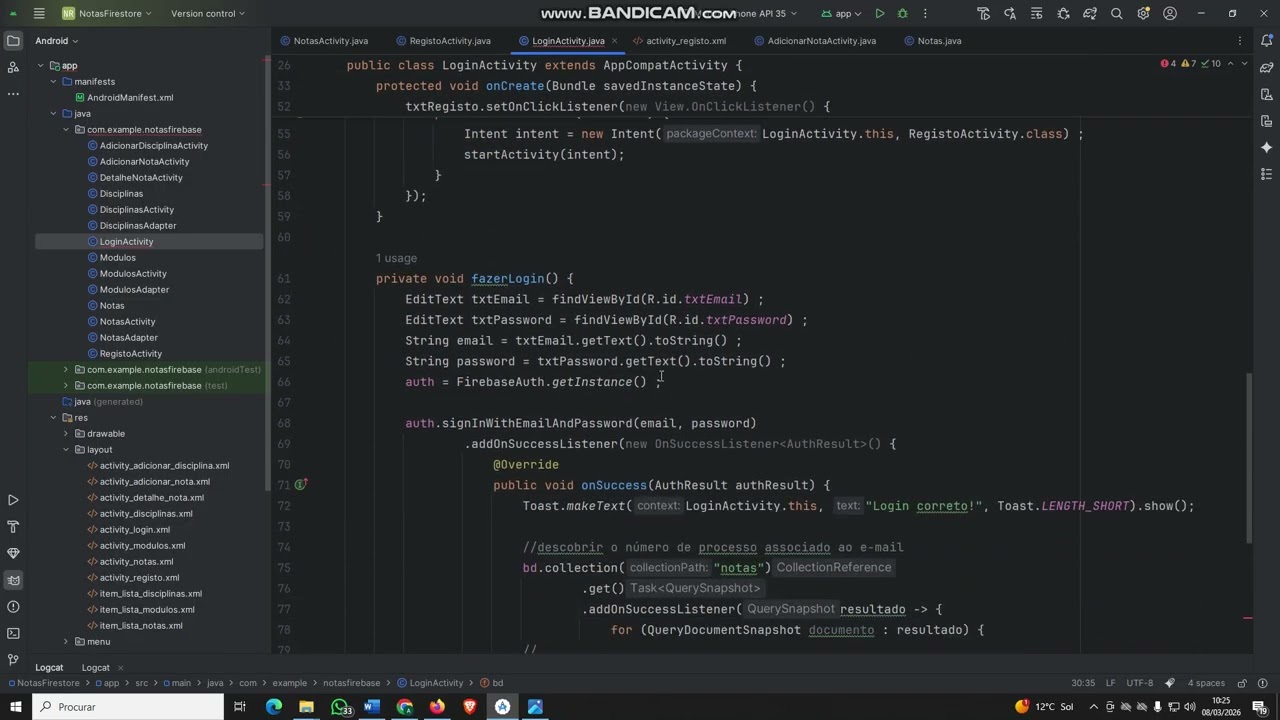Open the more tool windows ellipsis on left sidebar
1280x720 pixels.
13,94
